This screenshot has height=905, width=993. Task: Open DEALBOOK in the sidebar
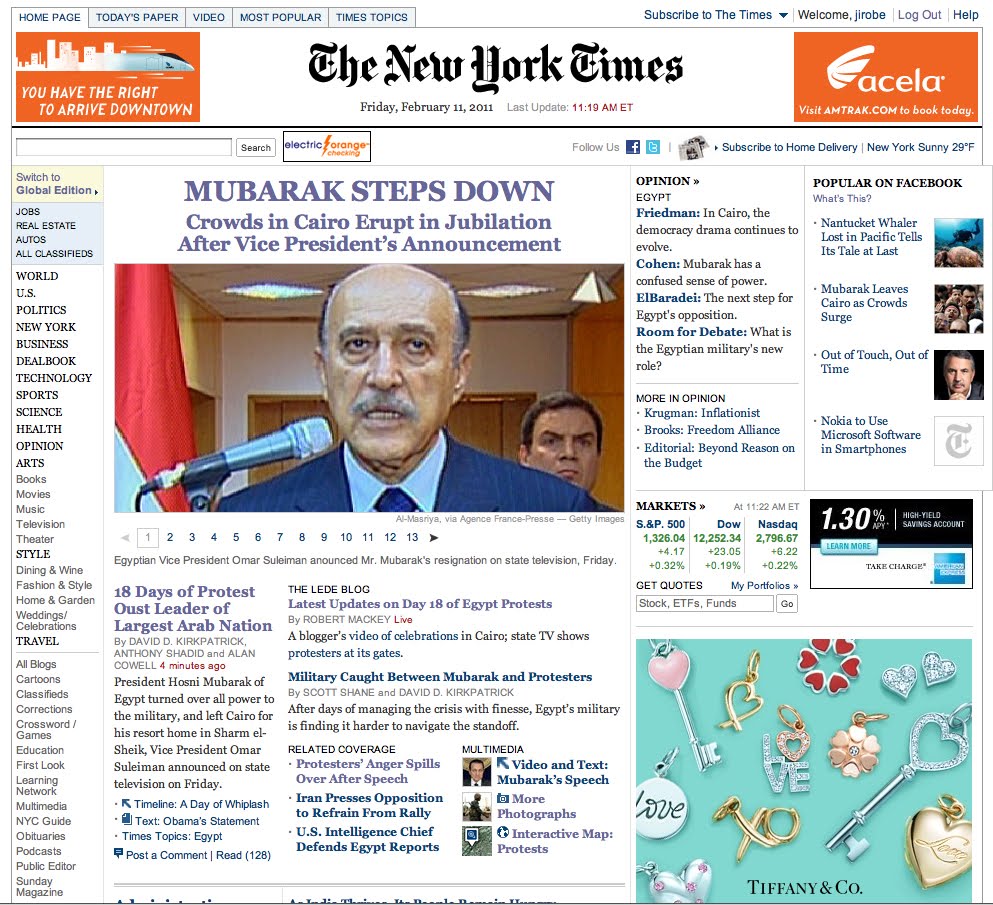coord(46,361)
